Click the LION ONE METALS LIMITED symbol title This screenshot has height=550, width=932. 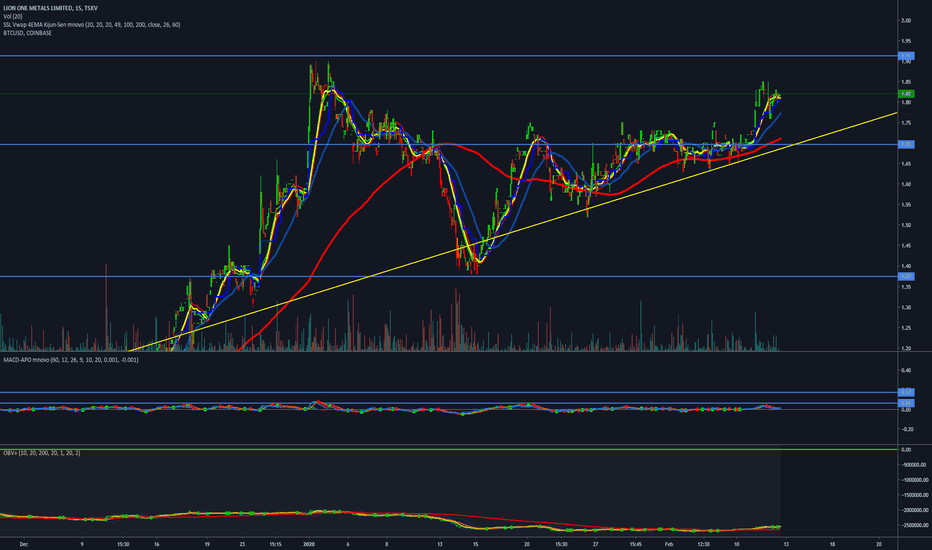click(51, 8)
